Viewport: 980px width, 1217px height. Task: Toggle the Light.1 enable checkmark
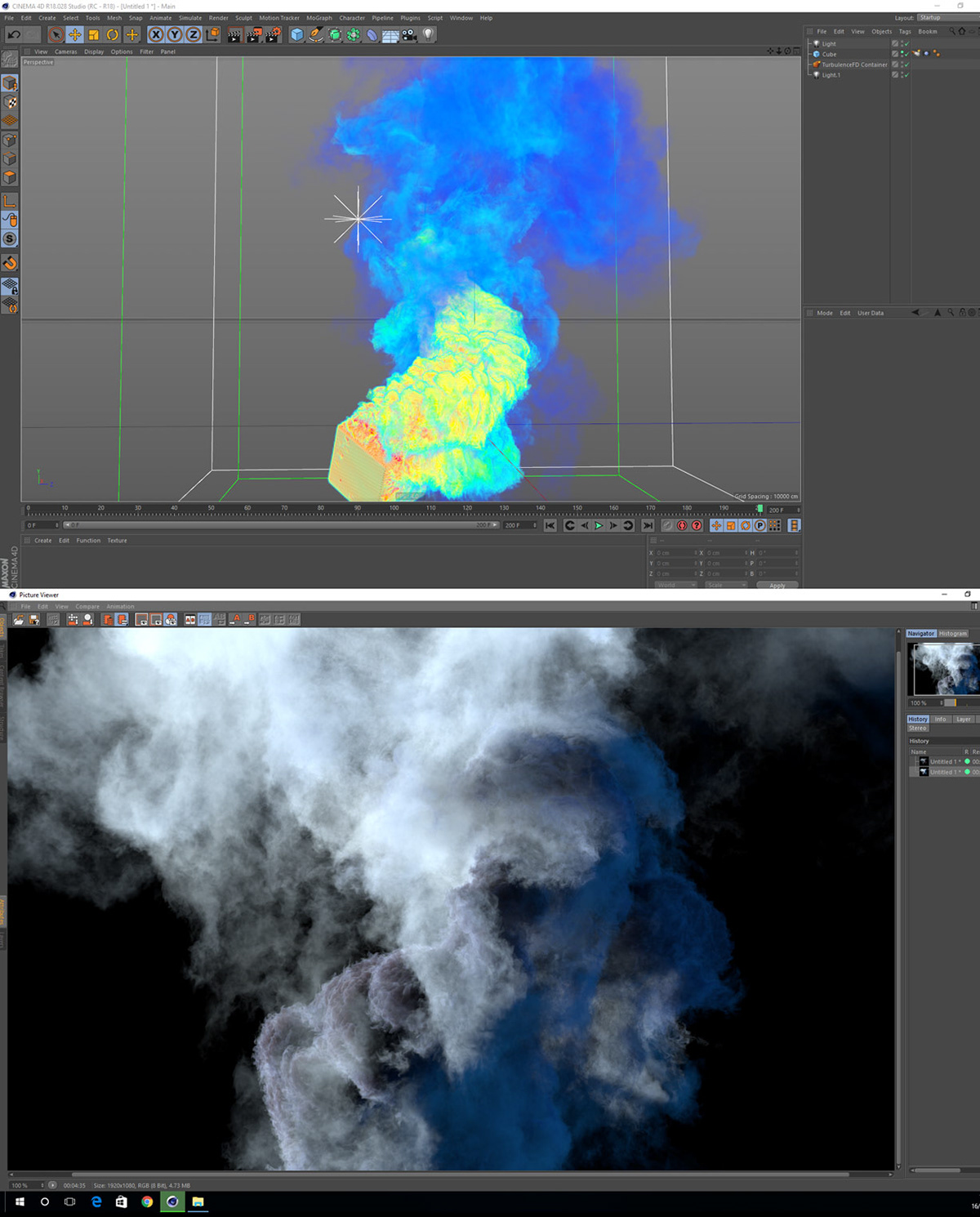coord(906,75)
